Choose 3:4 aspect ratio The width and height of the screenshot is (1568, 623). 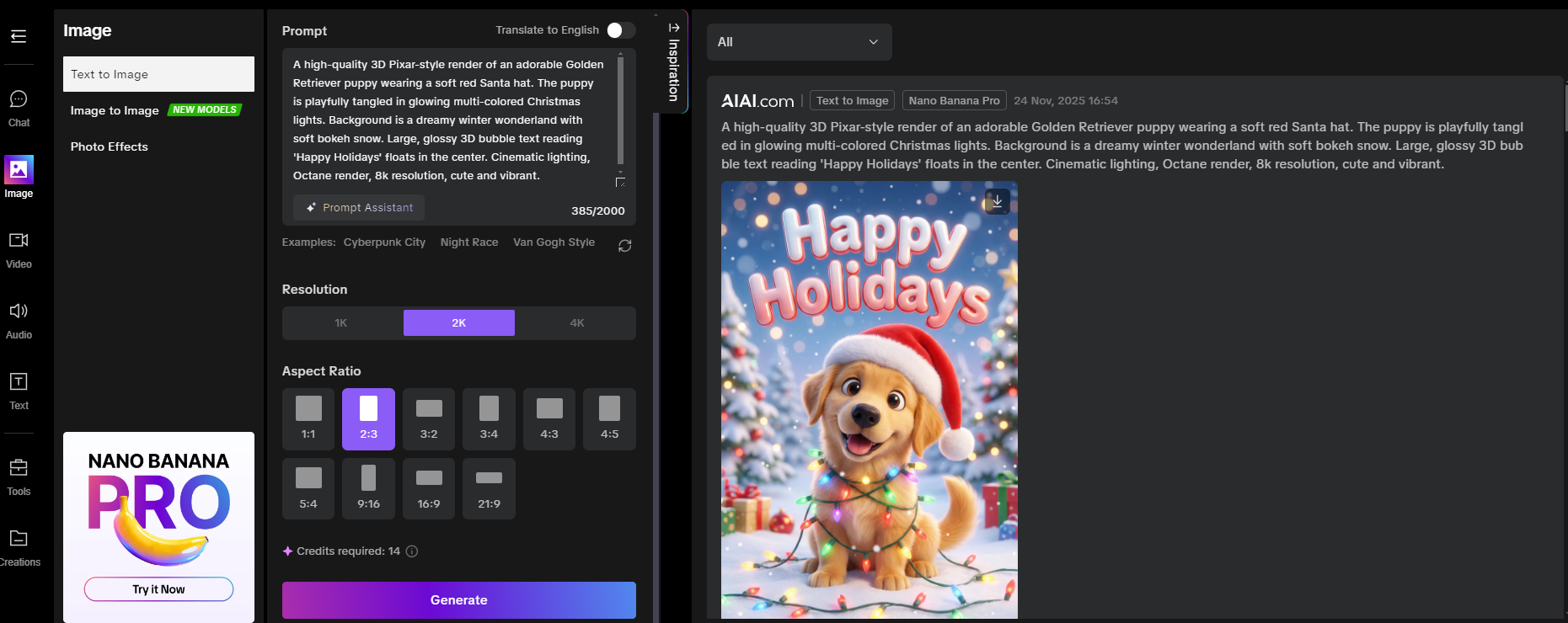pos(489,419)
